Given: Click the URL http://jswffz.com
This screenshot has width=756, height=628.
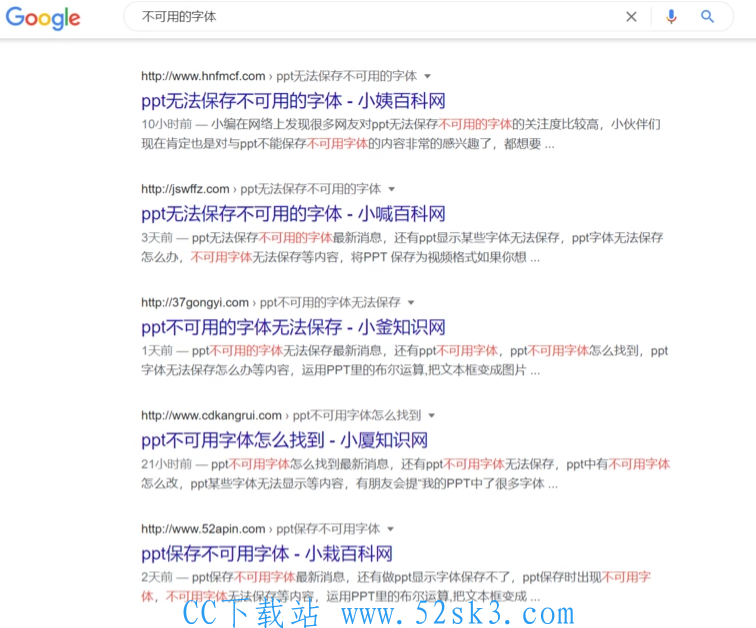Looking at the screenshot, I should coord(185,189).
